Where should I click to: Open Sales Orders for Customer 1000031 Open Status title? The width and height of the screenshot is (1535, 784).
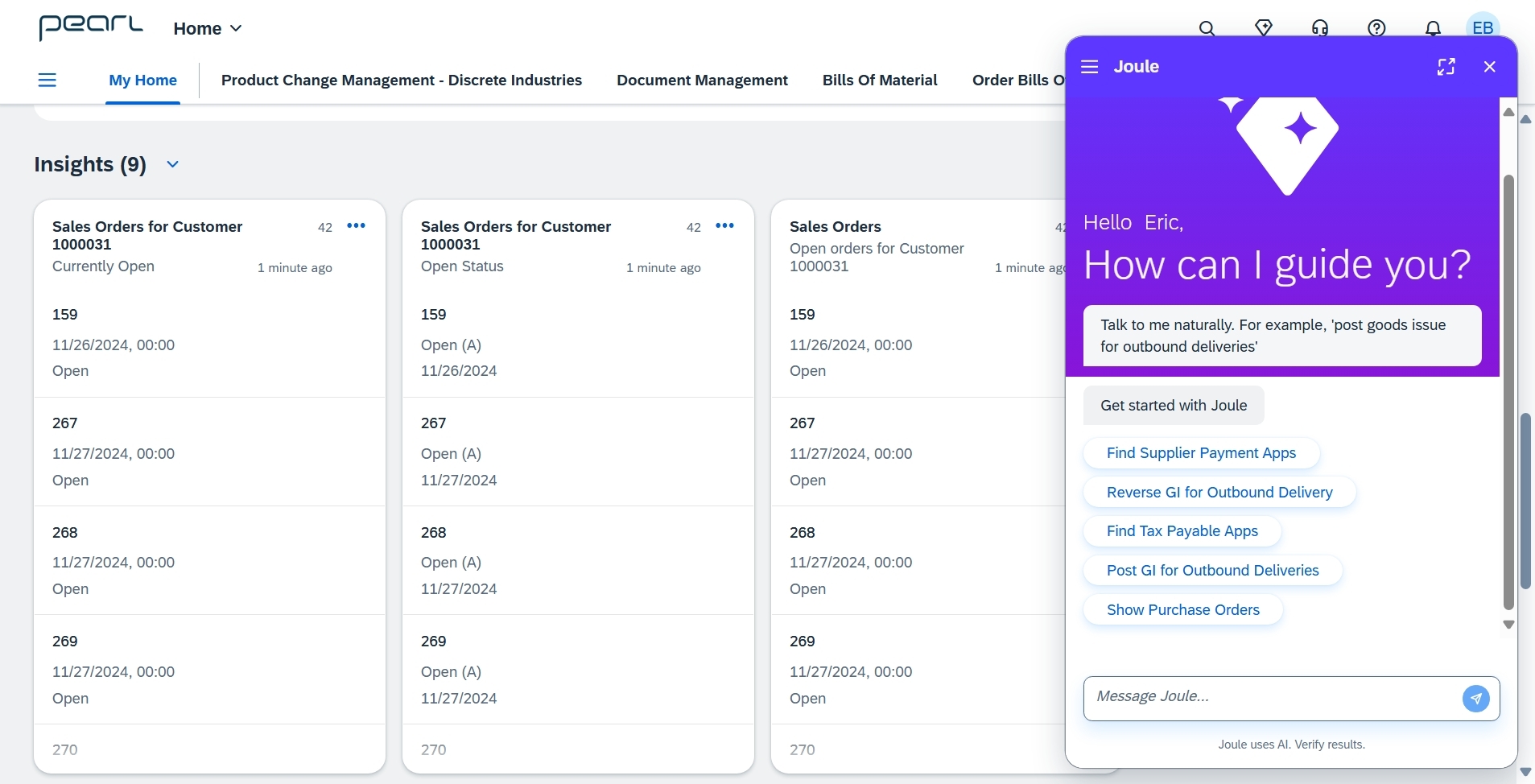[516, 235]
